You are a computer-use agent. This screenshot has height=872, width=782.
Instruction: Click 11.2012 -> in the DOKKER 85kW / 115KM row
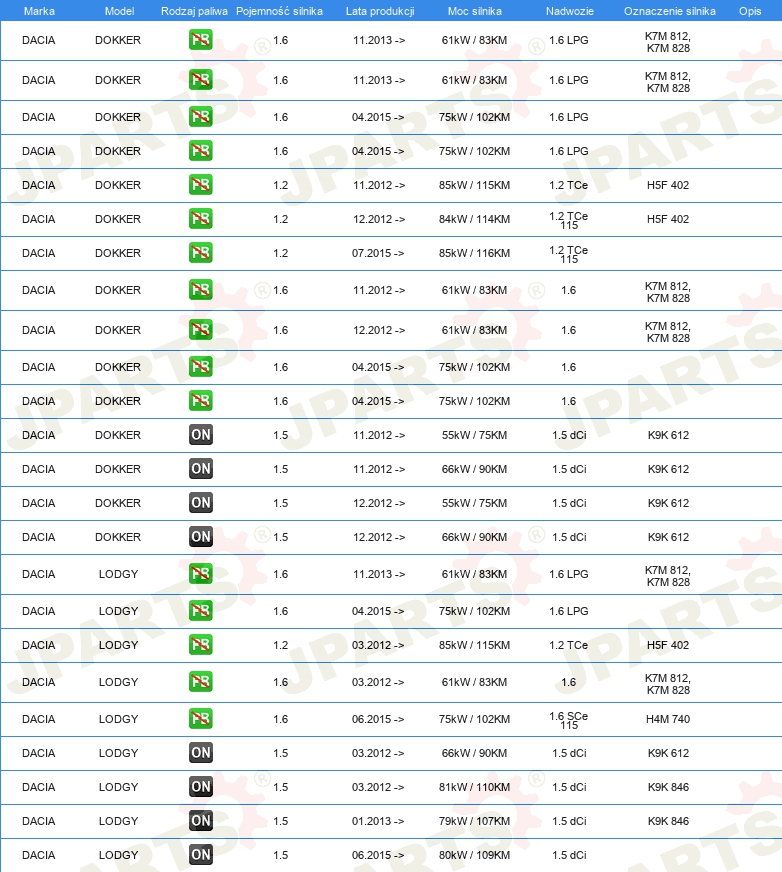point(379,185)
